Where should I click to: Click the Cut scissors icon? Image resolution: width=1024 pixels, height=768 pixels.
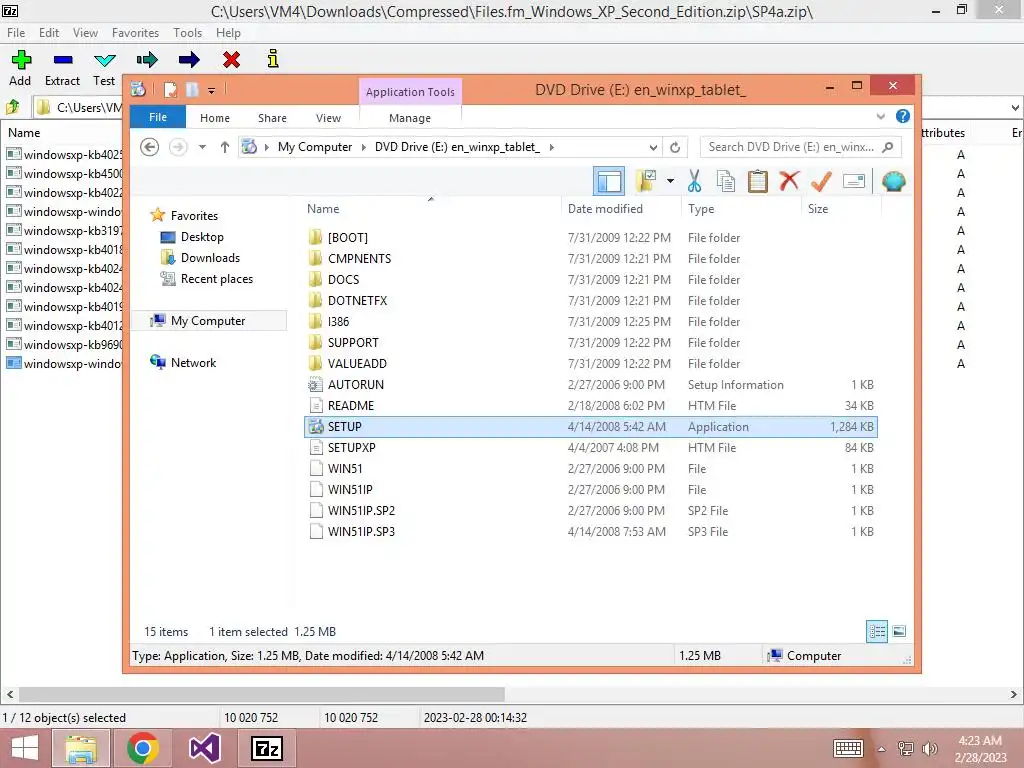[694, 181]
